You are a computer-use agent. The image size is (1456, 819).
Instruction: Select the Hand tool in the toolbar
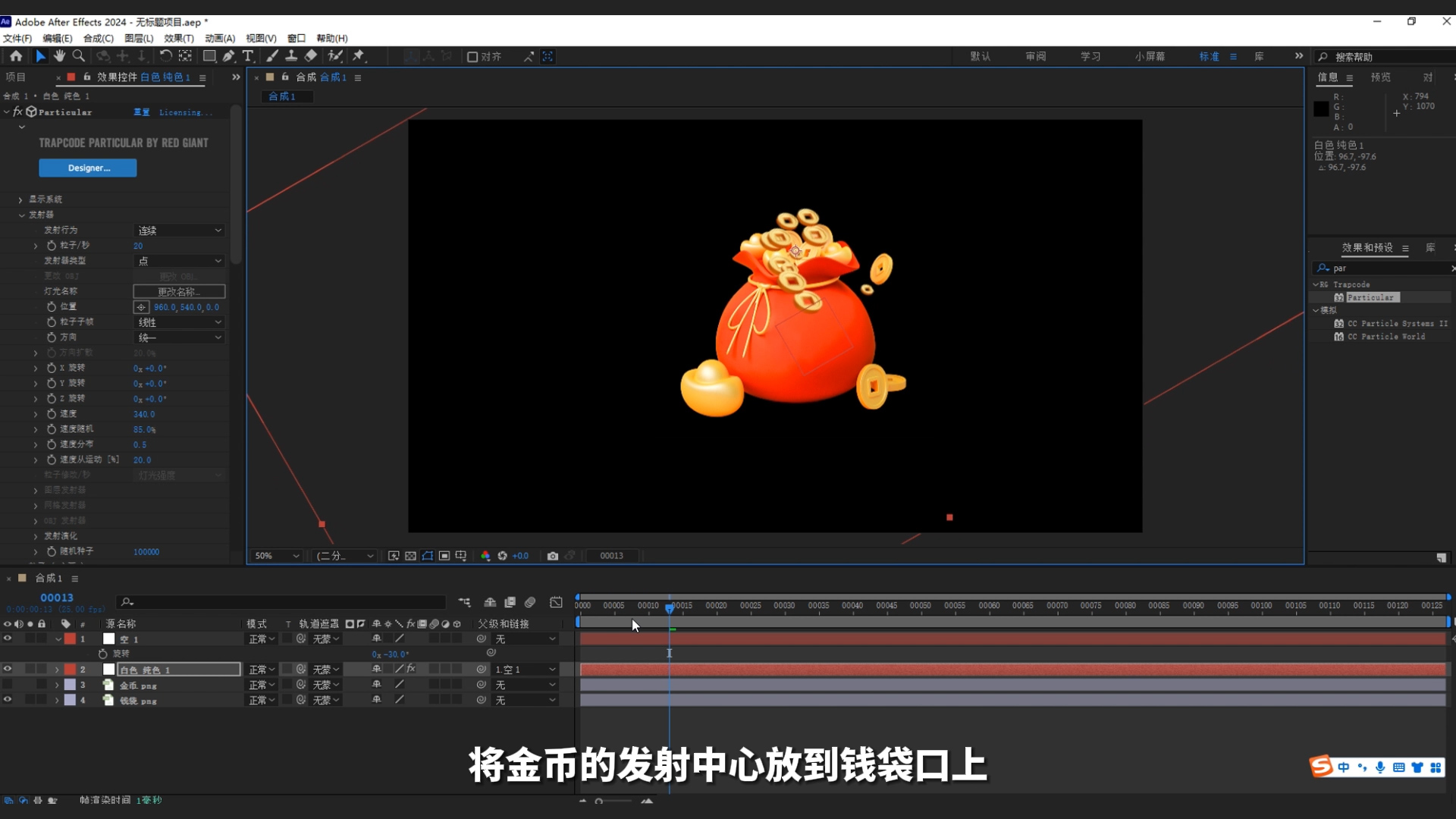pos(59,56)
